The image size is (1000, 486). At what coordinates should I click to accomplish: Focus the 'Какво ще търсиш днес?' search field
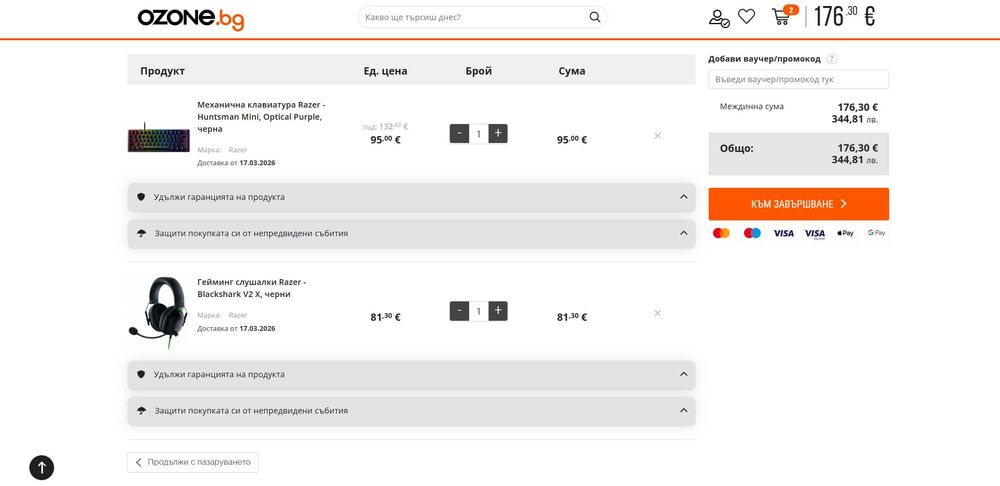[x=473, y=17]
